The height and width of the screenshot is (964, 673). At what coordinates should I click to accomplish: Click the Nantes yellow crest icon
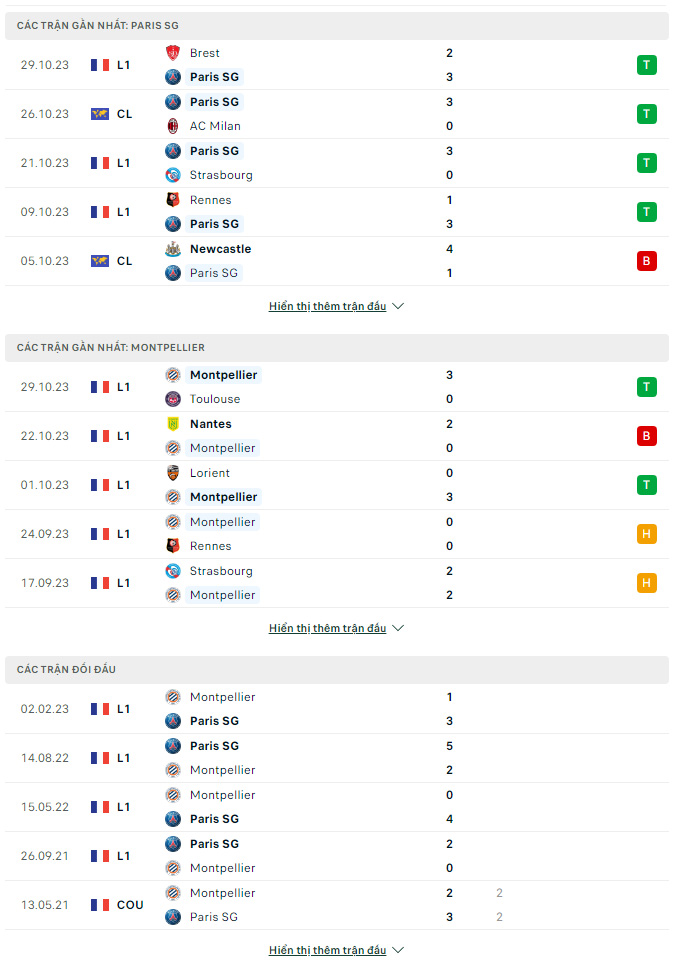coord(173,424)
